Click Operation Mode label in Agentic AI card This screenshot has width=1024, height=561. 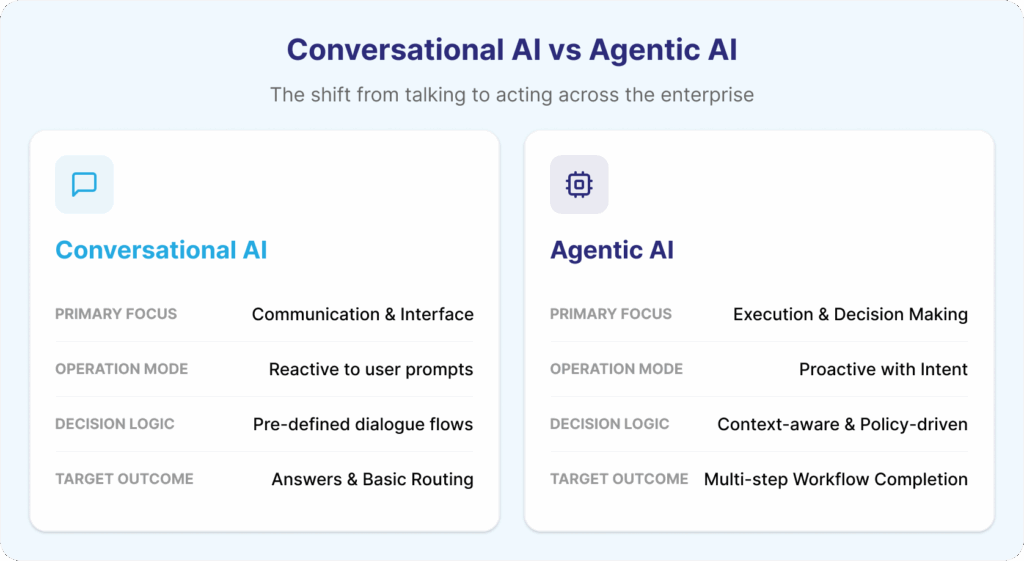(x=616, y=369)
